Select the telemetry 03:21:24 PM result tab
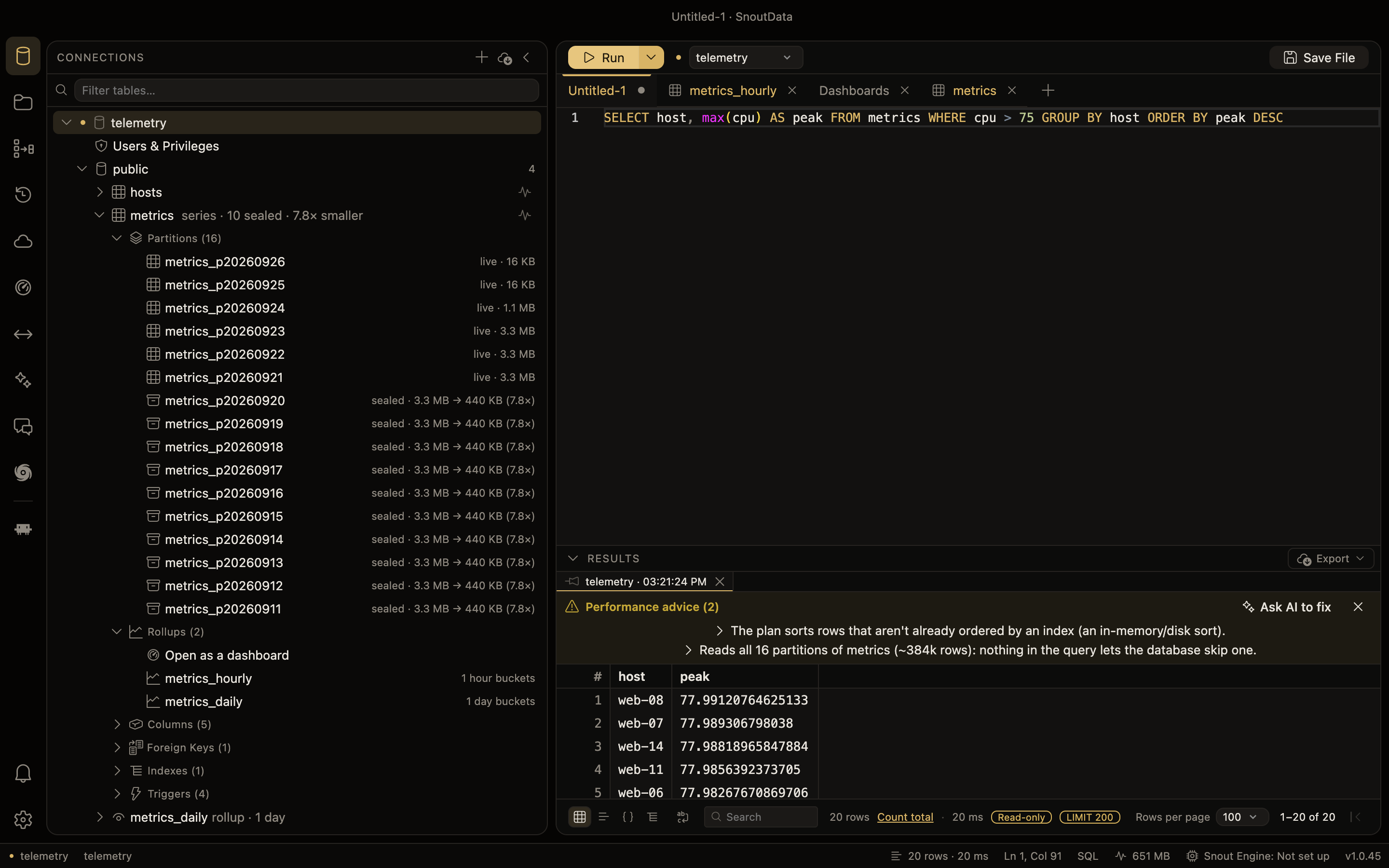The image size is (1389, 868). pyautogui.click(x=645, y=582)
